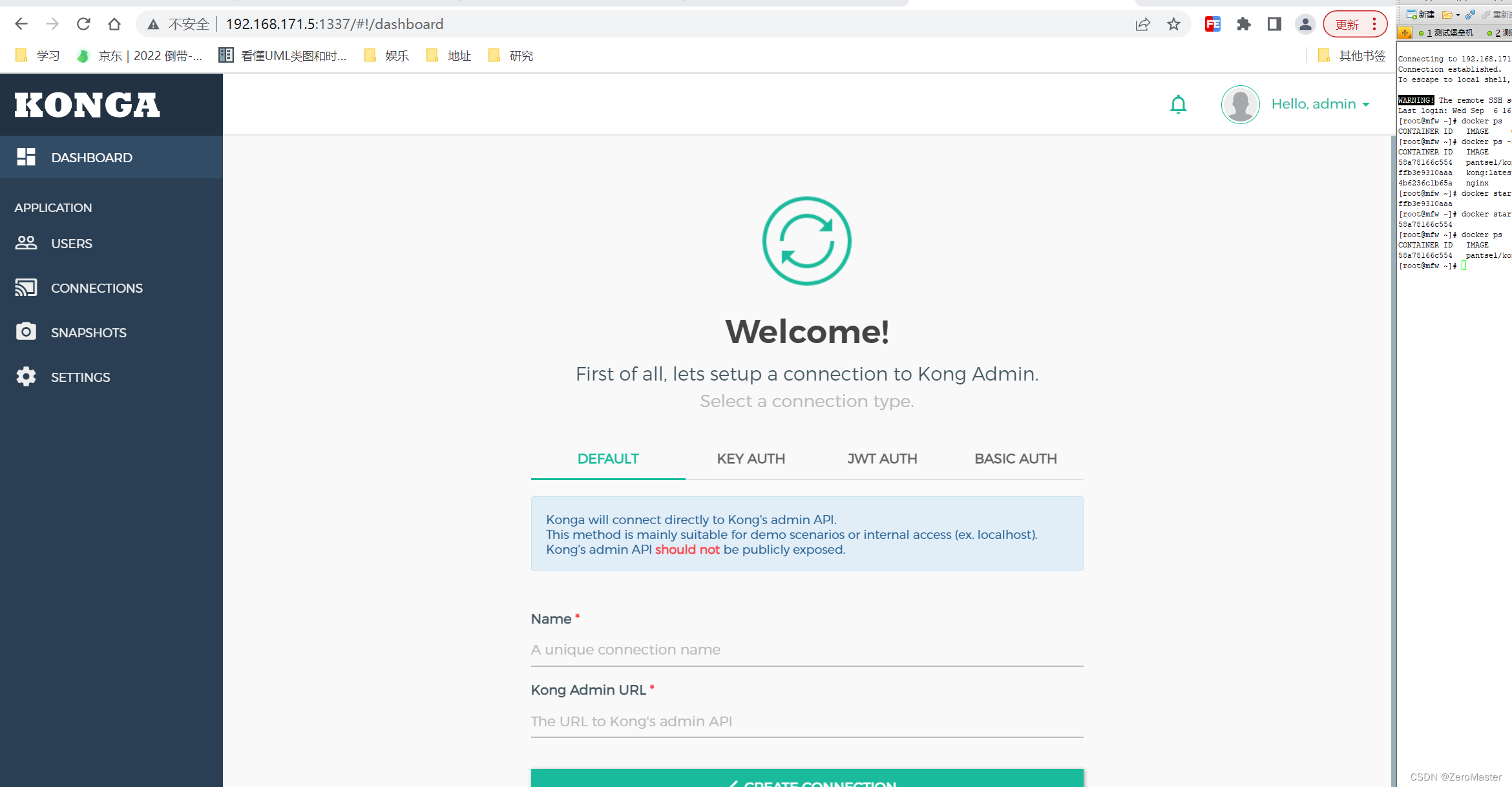1512x787 pixels.
Task: Open the browser profile avatar
Action: (1305, 25)
